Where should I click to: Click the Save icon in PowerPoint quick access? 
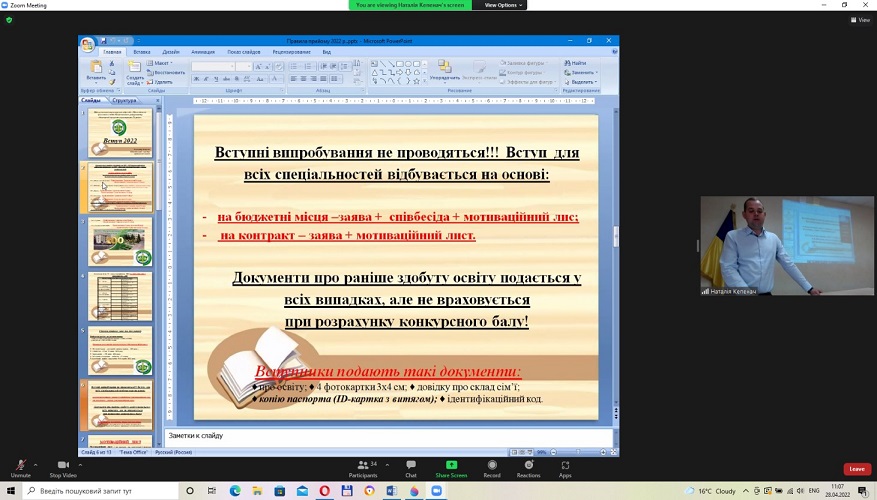click(x=103, y=41)
